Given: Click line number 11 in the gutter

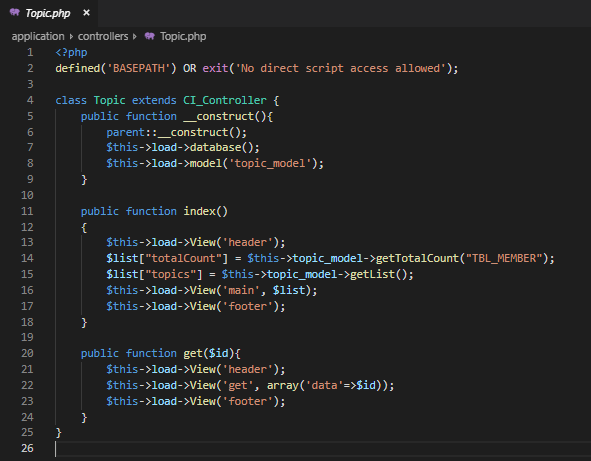Looking at the screenshot, I should coord(27,211).
